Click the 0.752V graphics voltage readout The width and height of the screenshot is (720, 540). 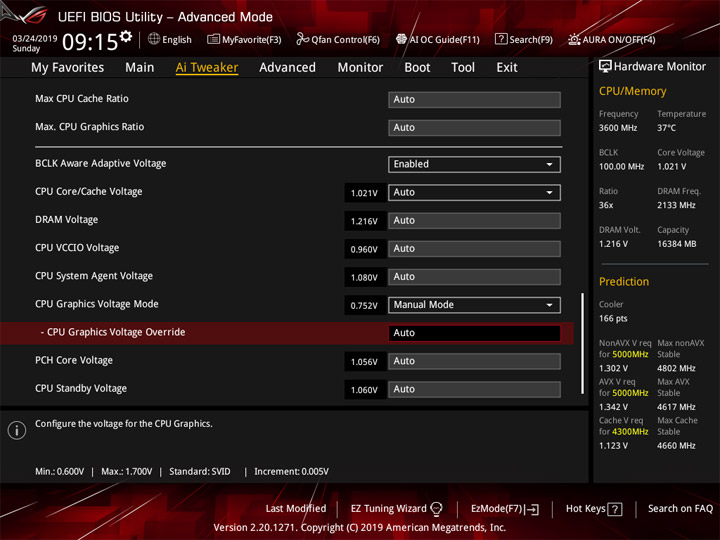point(364,305)
